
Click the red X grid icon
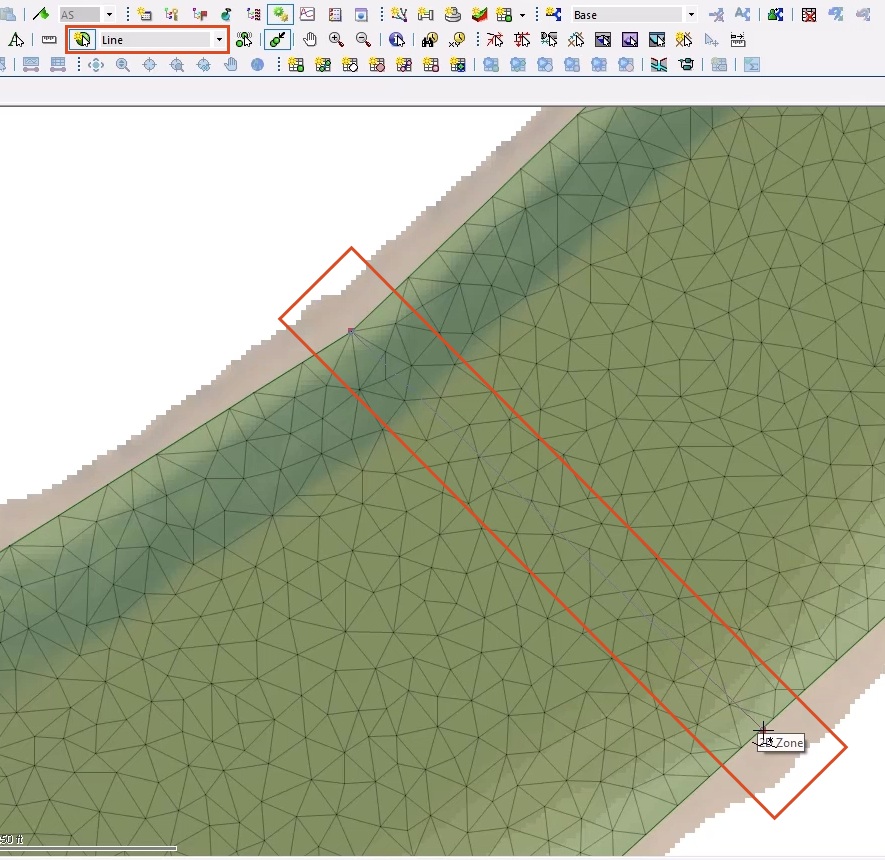[x=809, y=14]
